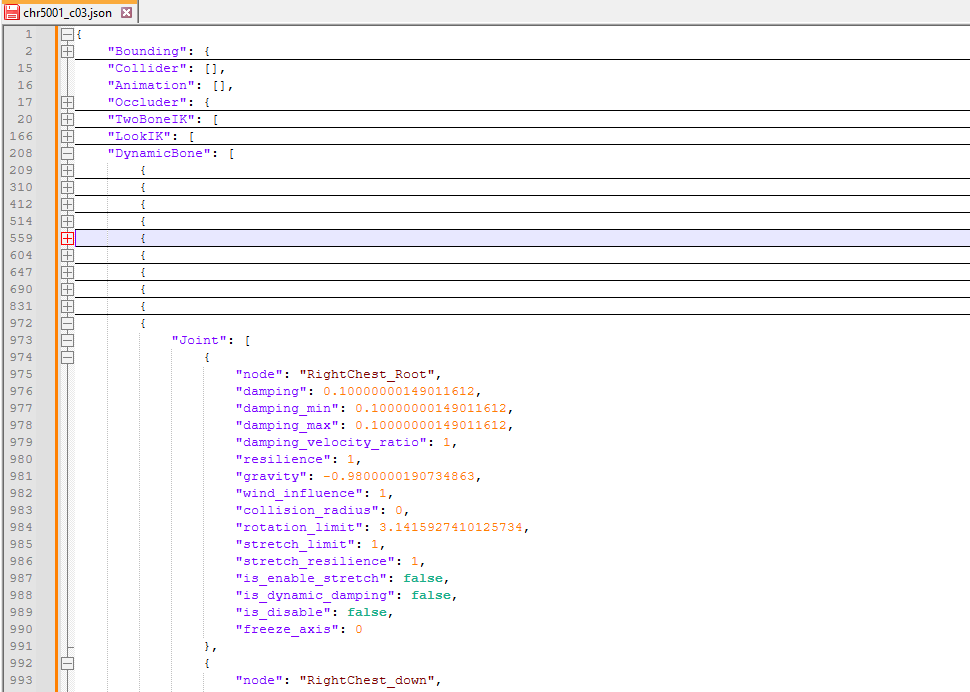Click the "RightChest_down" node value
Image resolution: width=970 pixels, height=692 pixels.
click(x=366, y=680)
